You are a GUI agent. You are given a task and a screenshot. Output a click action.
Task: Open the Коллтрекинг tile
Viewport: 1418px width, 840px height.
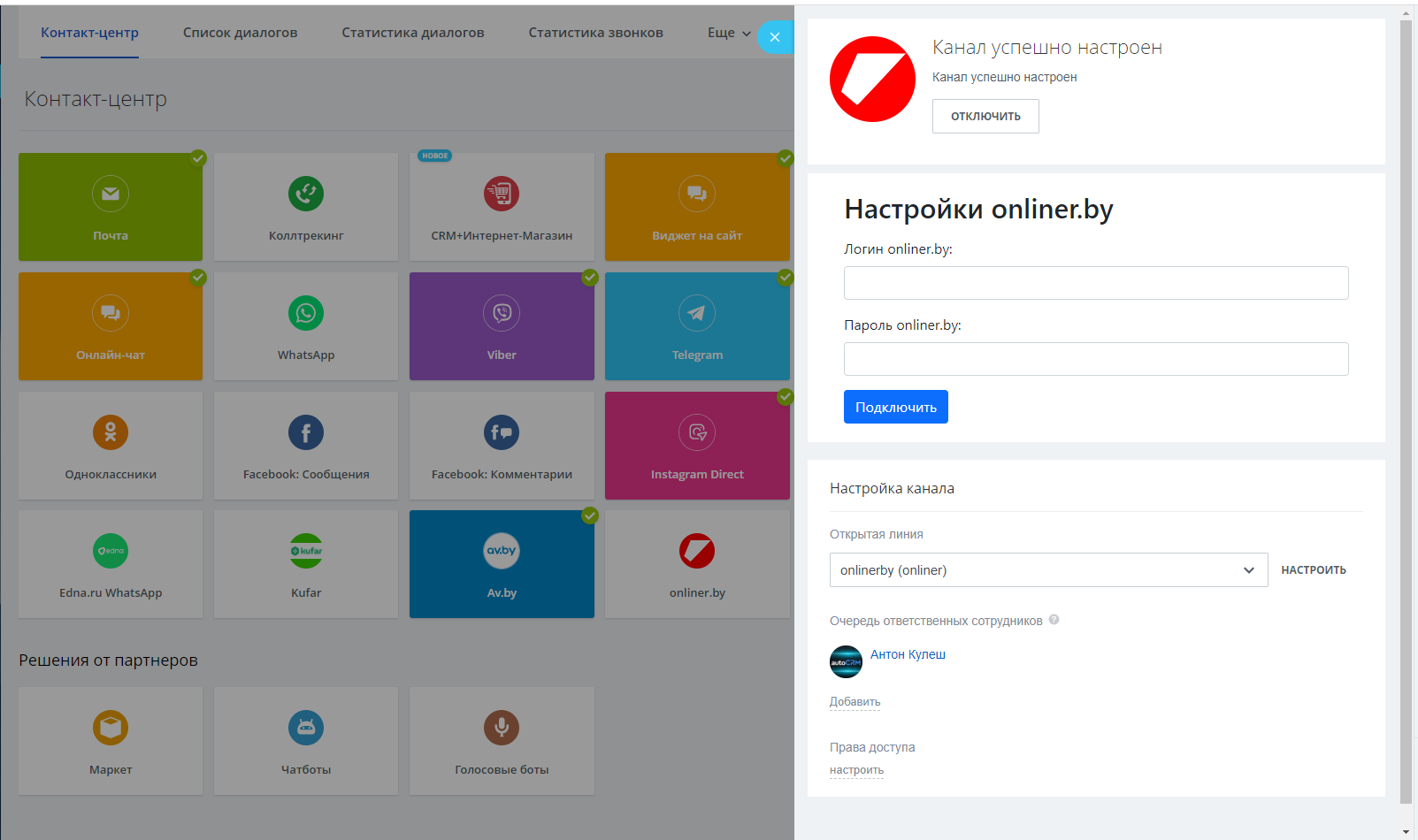point(306,207)
